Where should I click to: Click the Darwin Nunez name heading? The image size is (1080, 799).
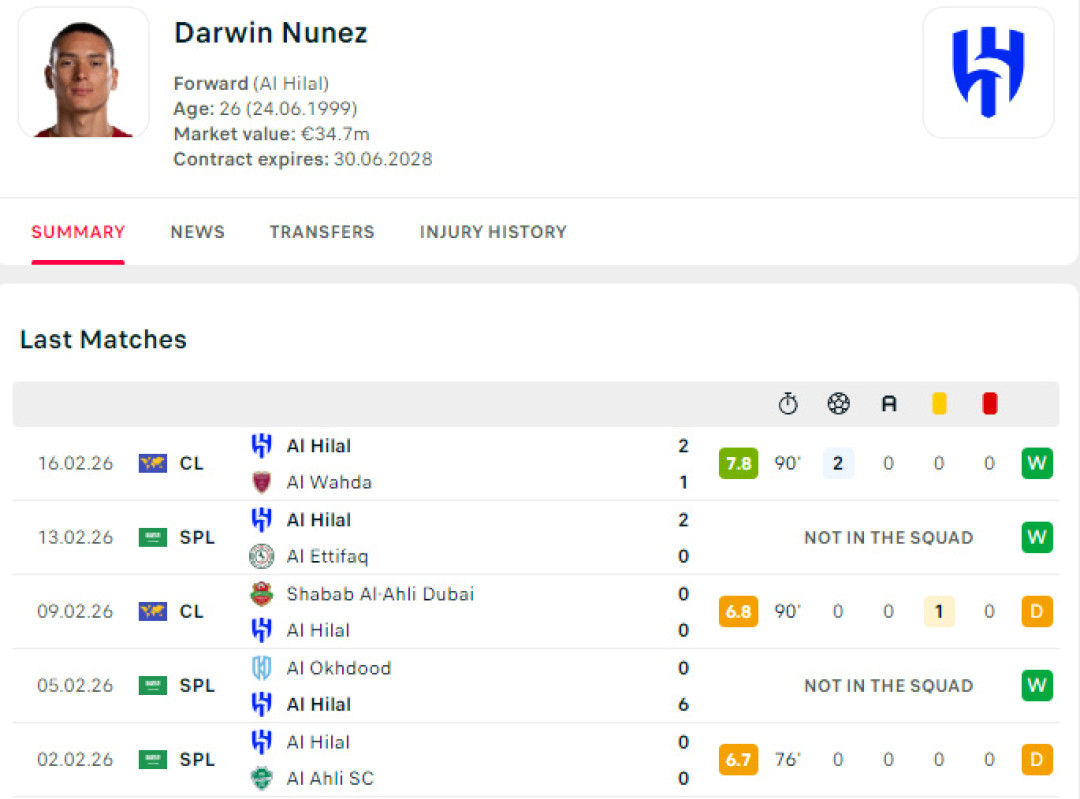coord(271,33)
